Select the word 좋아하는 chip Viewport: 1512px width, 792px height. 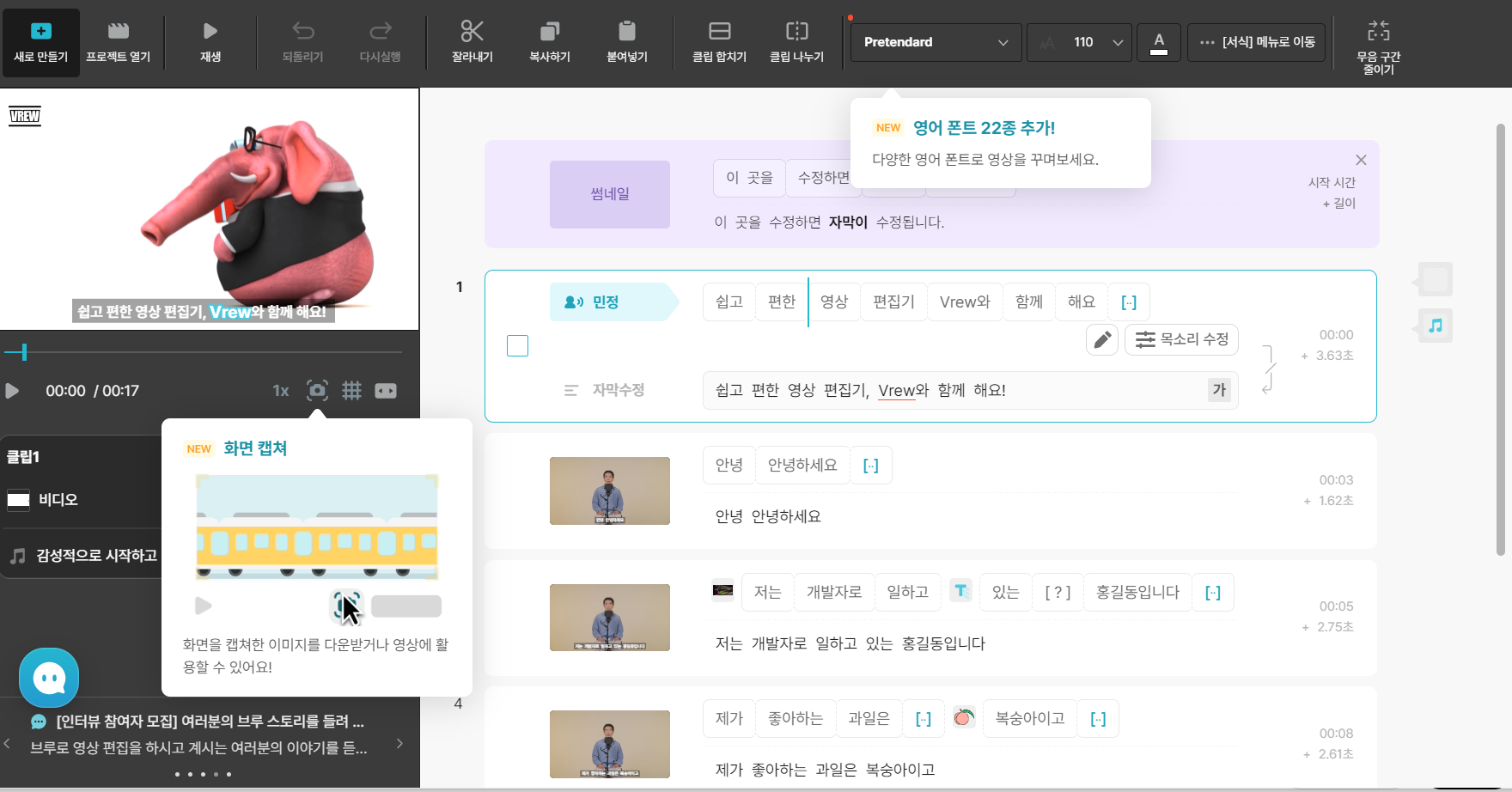[796, 718]
